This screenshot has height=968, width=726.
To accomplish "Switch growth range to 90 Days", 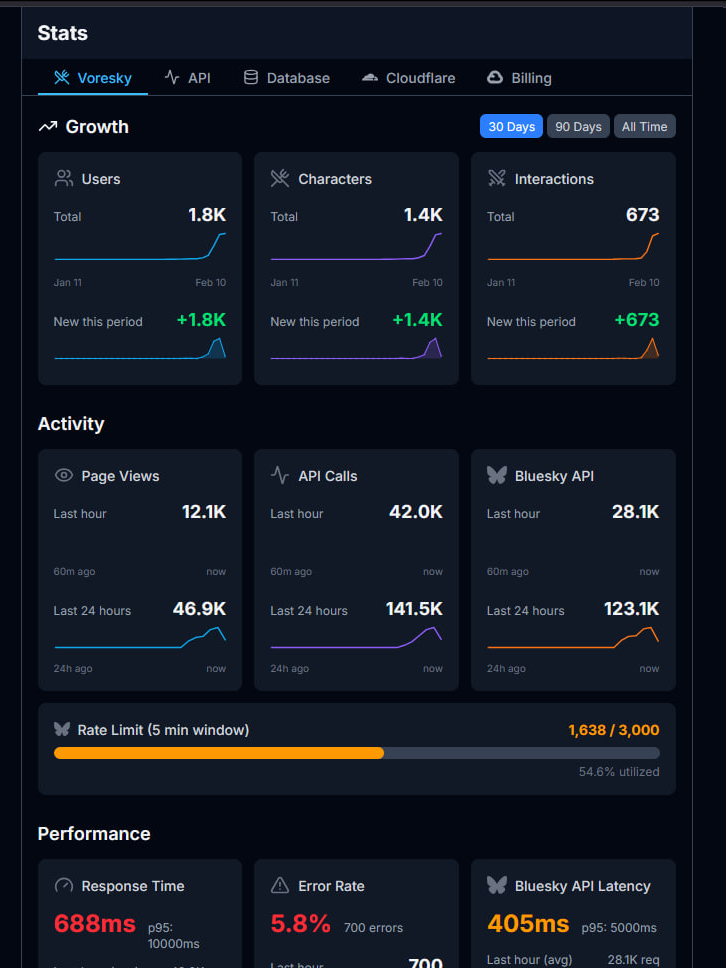I will point(578,127).
